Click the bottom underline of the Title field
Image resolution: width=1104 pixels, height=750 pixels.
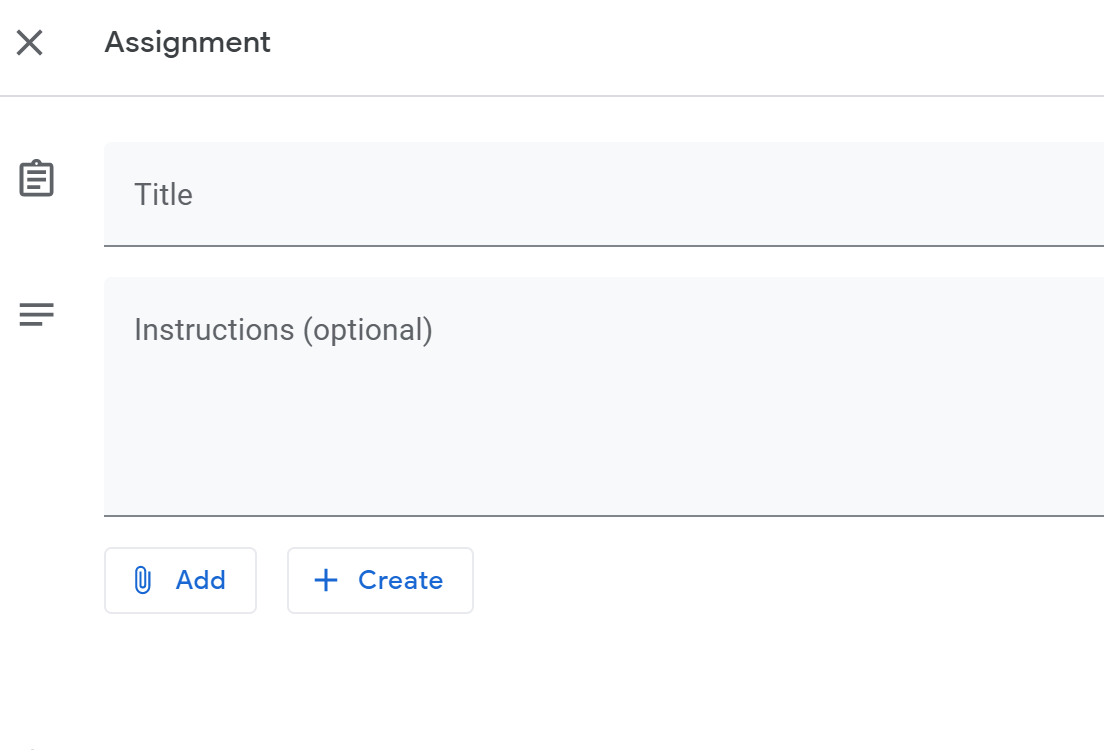(x=600, y=245)
